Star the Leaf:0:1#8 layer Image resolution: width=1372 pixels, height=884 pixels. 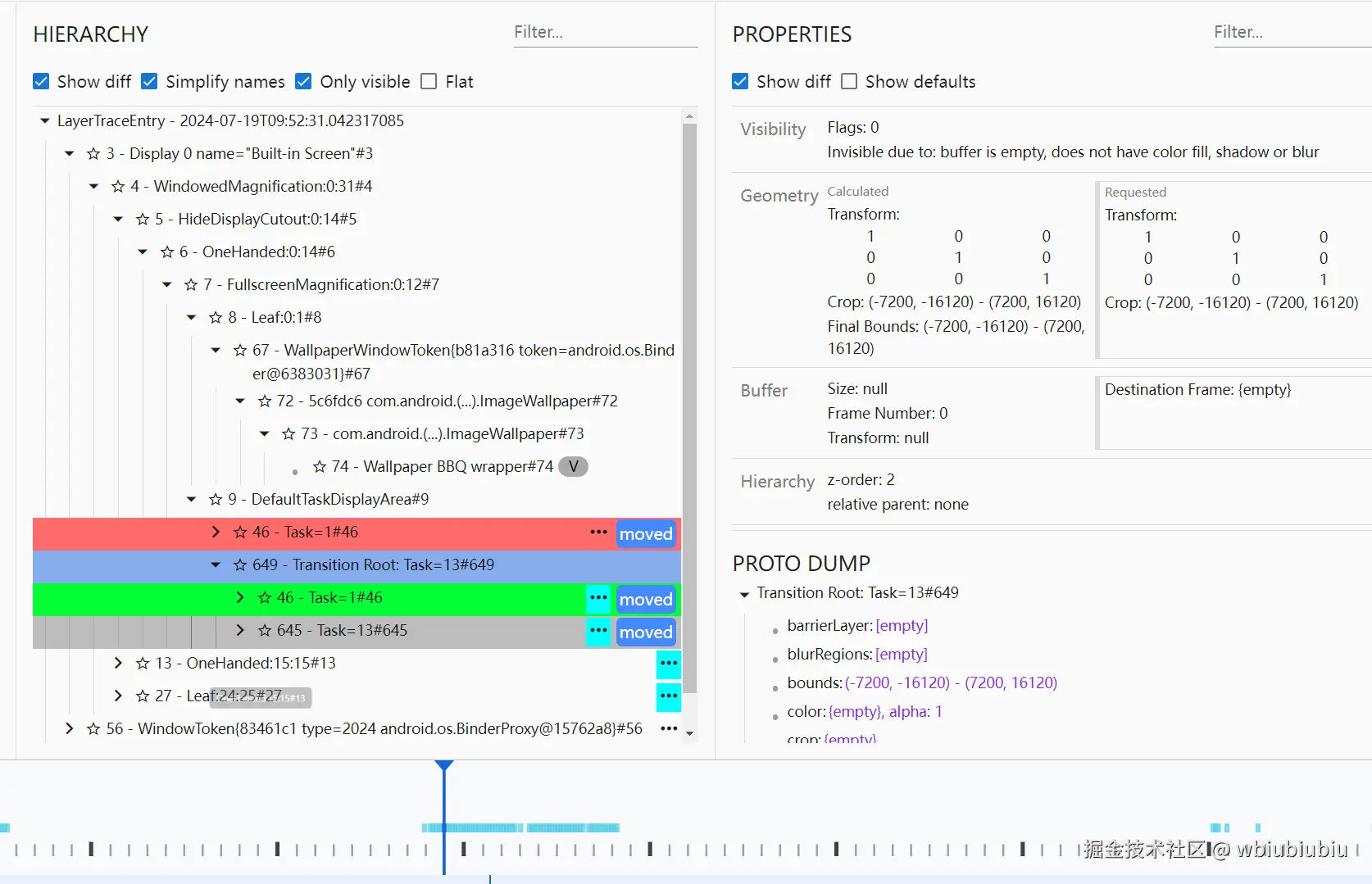216,318
